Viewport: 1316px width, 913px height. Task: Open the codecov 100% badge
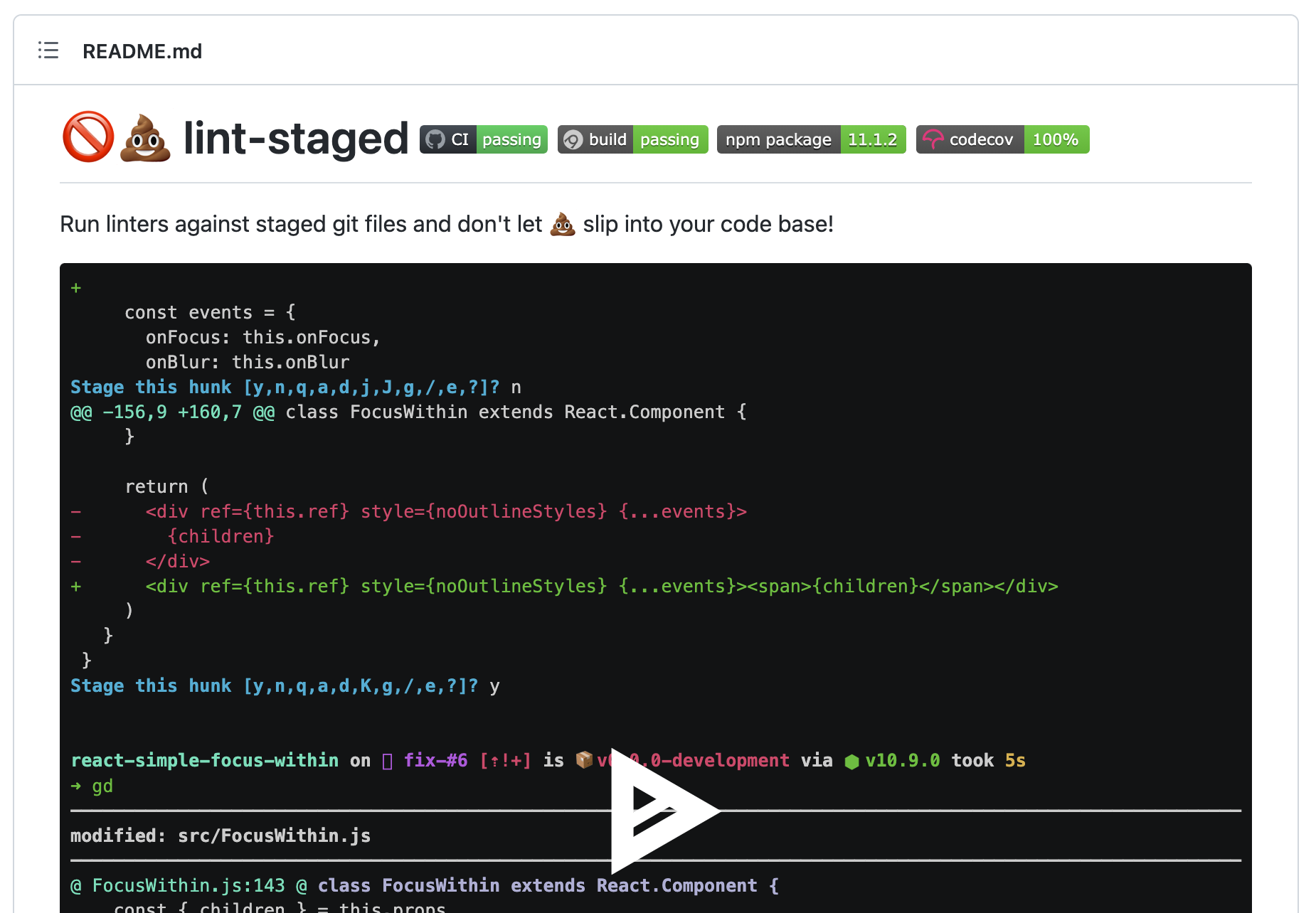(x=1002, y=139)
